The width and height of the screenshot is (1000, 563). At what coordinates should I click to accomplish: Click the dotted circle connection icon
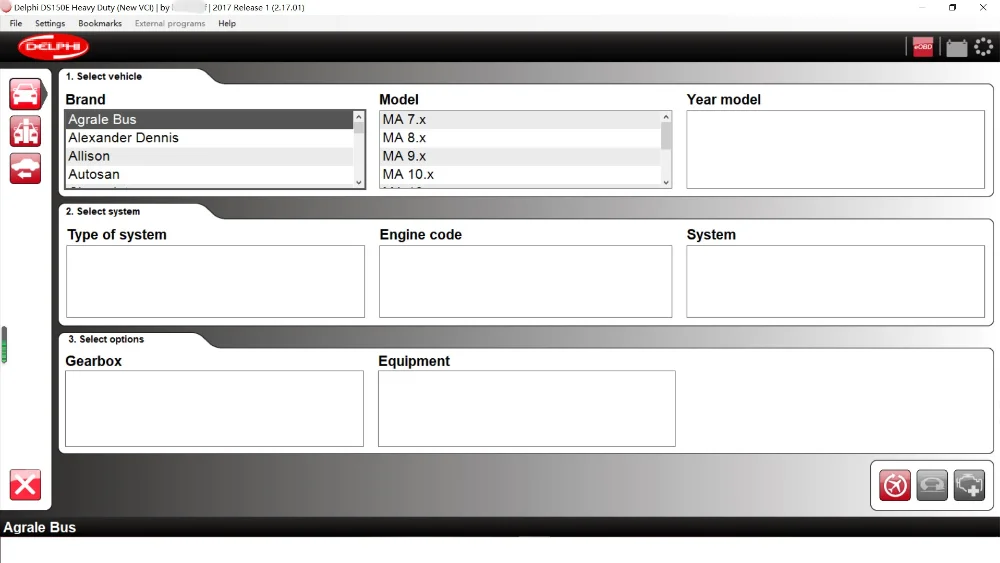tap(983, 47)
